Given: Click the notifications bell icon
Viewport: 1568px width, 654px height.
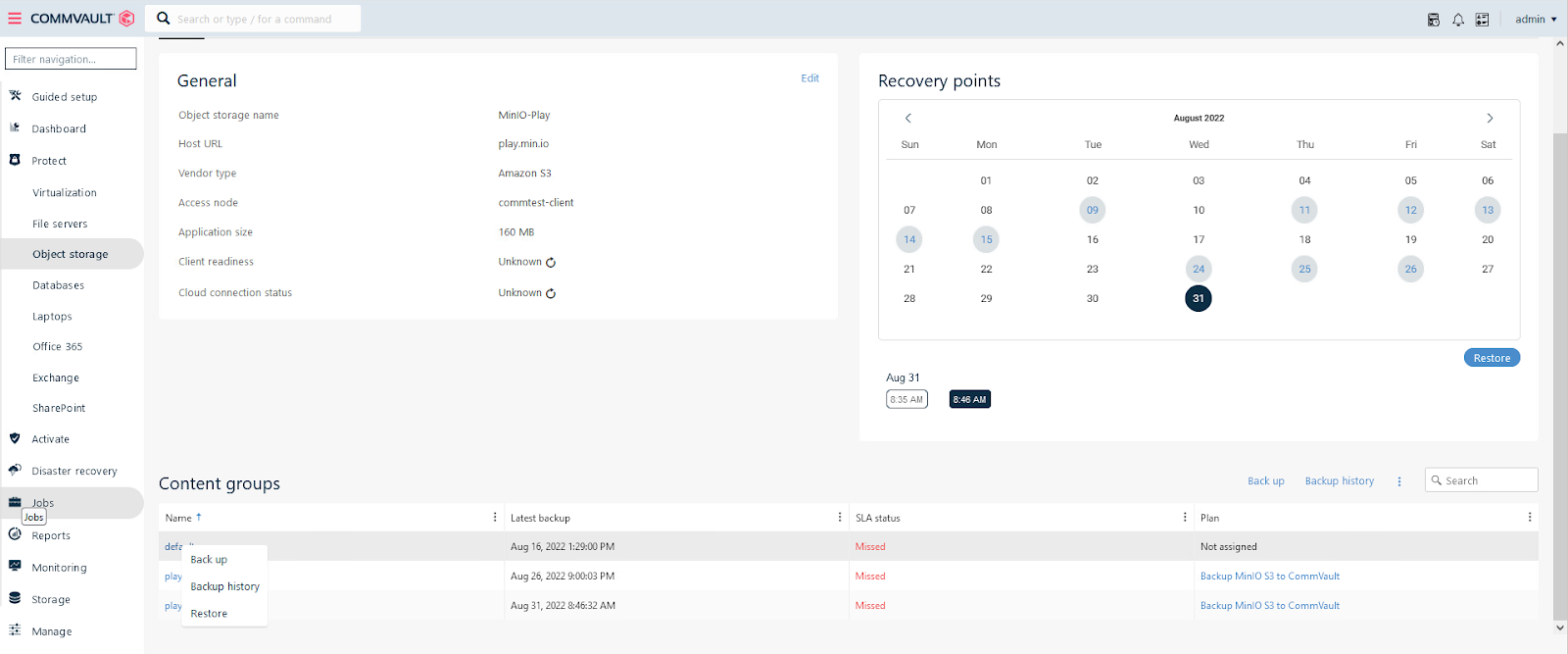Looking at the screenshot, I should (1458, 20).
